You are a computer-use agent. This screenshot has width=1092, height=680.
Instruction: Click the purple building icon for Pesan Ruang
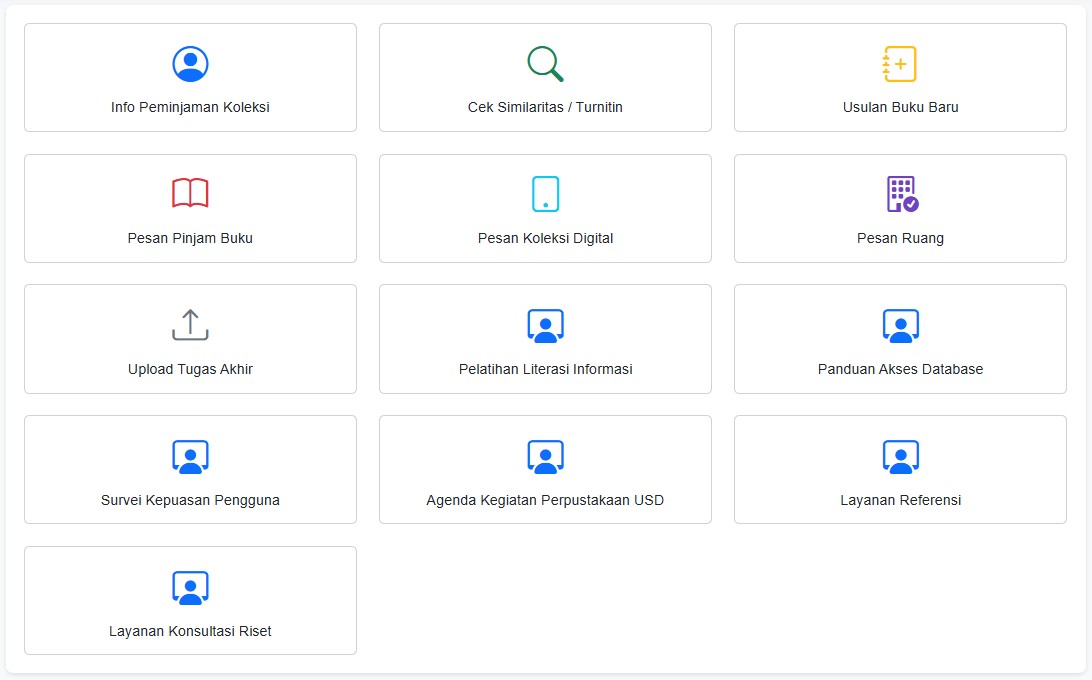903,194
